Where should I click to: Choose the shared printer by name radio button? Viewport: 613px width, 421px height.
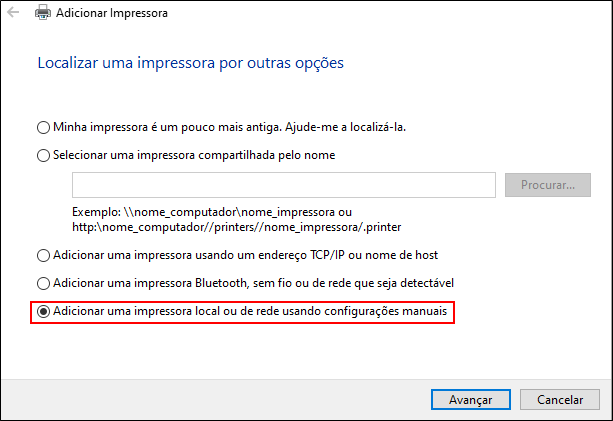click(43, 156)
